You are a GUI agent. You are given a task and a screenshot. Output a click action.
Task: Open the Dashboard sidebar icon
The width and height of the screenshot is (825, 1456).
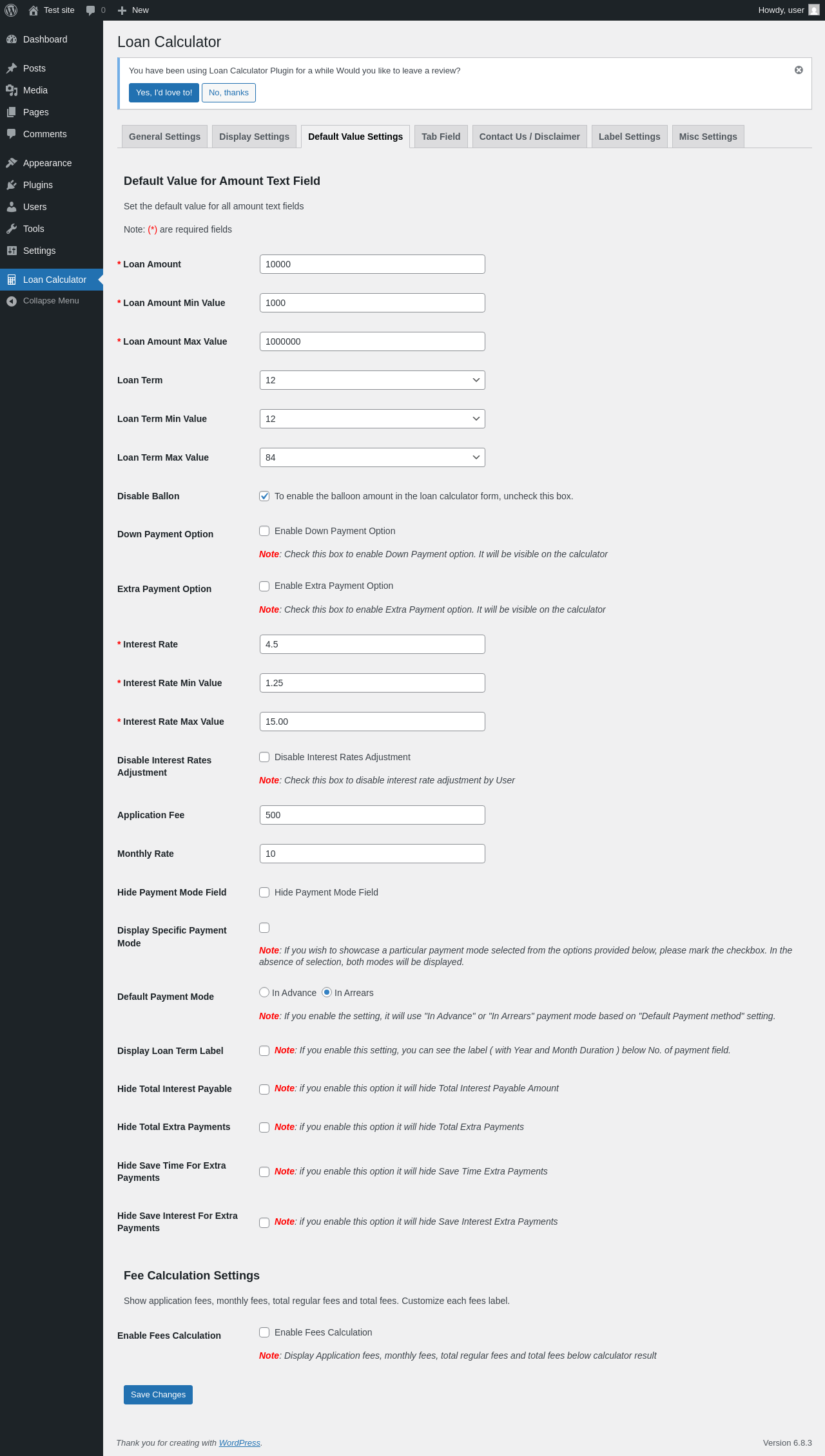click(x=12, y=39)
